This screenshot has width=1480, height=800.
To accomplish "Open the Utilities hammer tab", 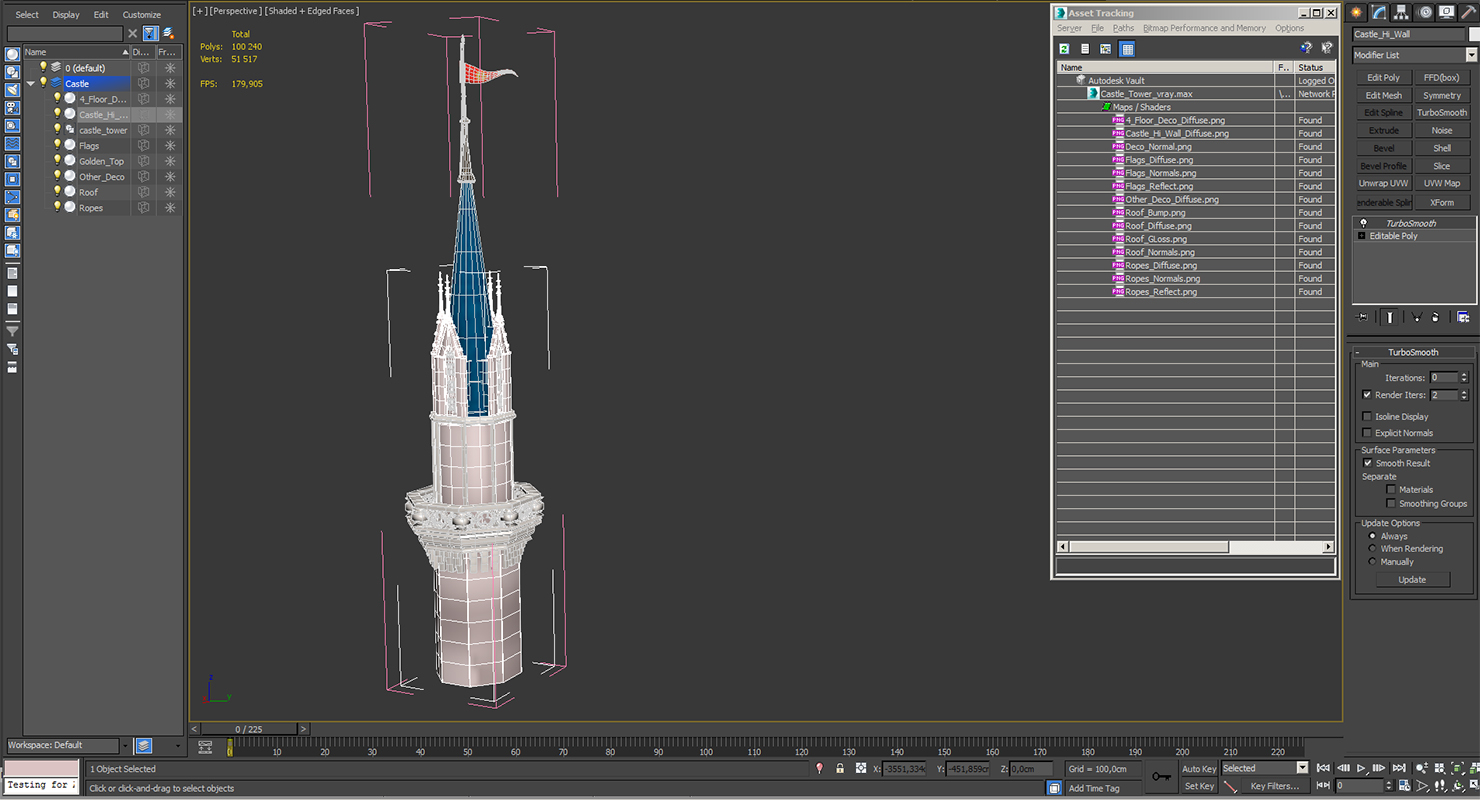I will coord(1470,12).
